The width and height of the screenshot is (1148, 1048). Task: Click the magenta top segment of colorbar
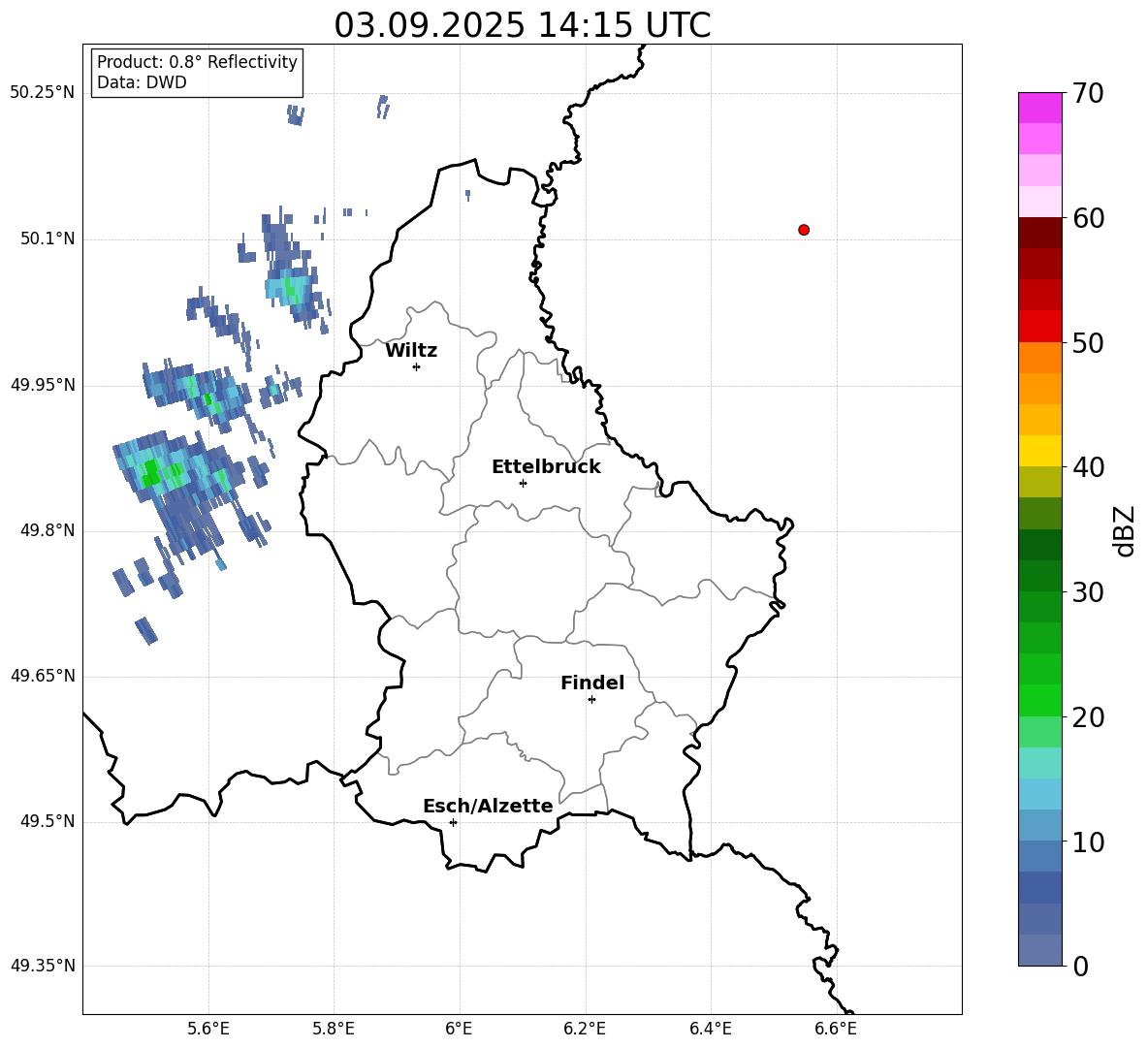pyautogui.click(x=1039, y=108)
